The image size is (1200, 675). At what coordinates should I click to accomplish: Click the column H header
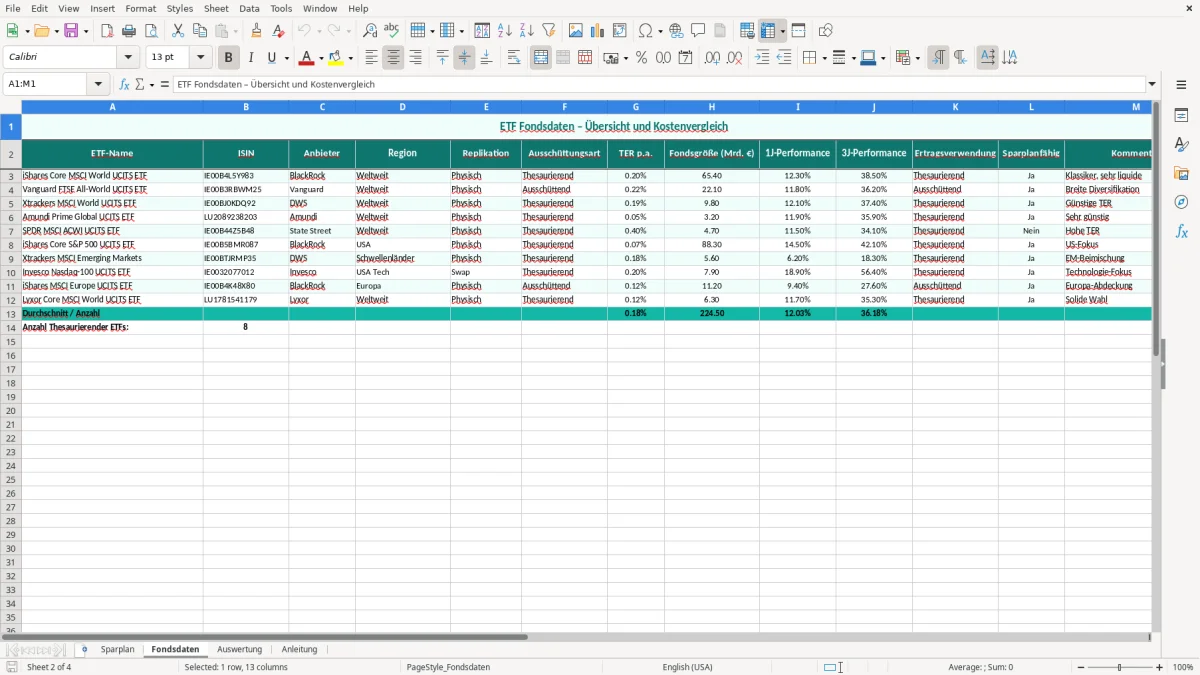point(712,106)
